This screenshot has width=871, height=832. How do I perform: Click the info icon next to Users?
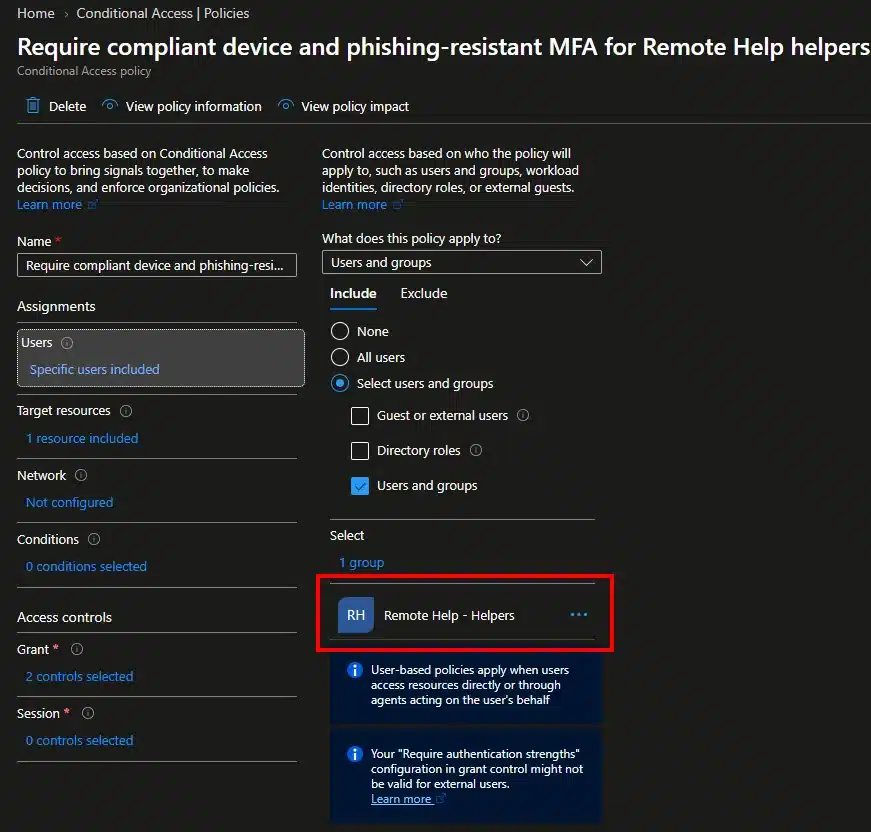pos(67,343)
